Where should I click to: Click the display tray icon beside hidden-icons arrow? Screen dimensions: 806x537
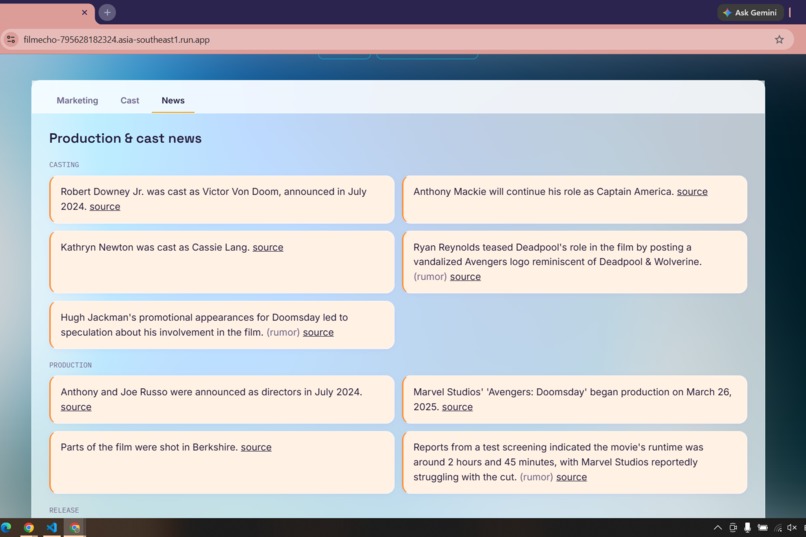(x=733, y=527)
